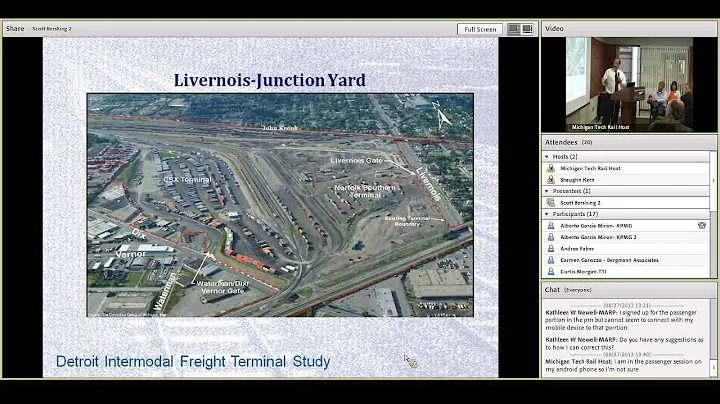The width and height of the screenshot is (720, 404).
Task: Click the Video pod camera feed
Action: [x=629, y=84]
